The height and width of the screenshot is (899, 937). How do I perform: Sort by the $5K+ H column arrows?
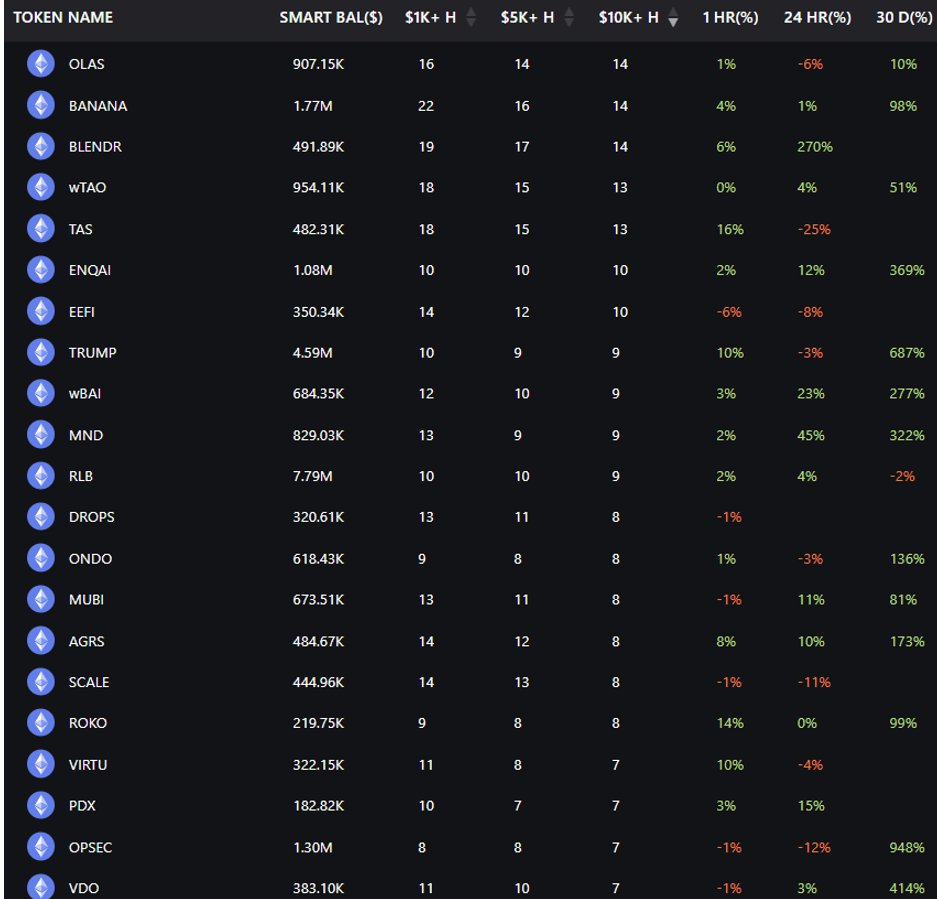tap(569, 17)
